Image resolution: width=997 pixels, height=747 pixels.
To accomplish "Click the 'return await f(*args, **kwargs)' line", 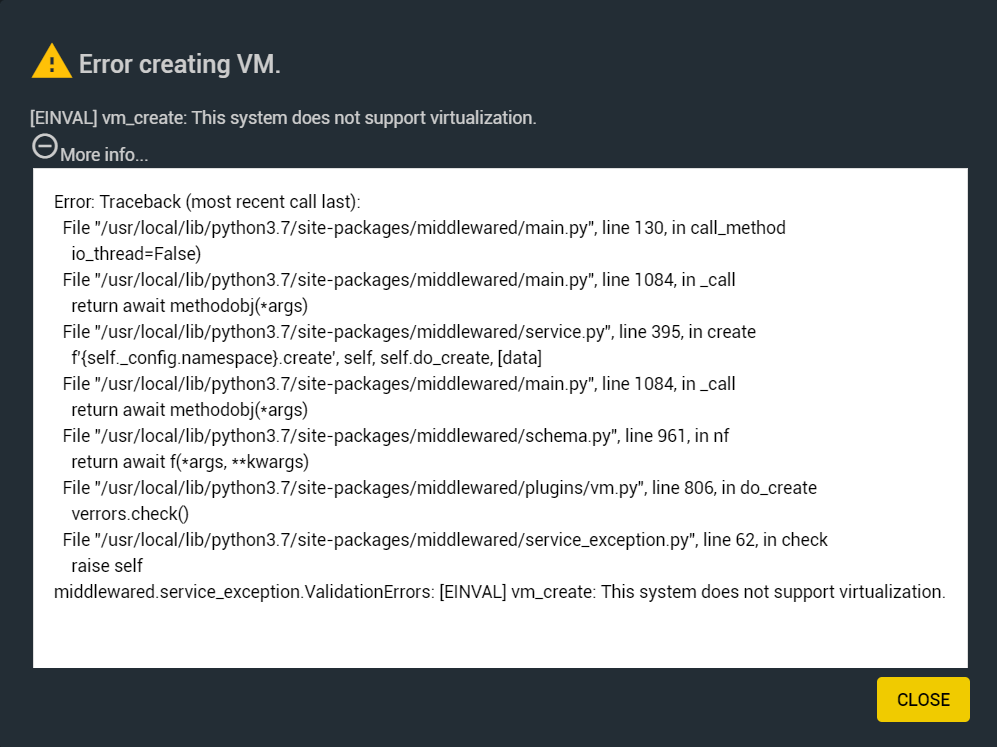I will pyautogui.click(x=190, y=462).
